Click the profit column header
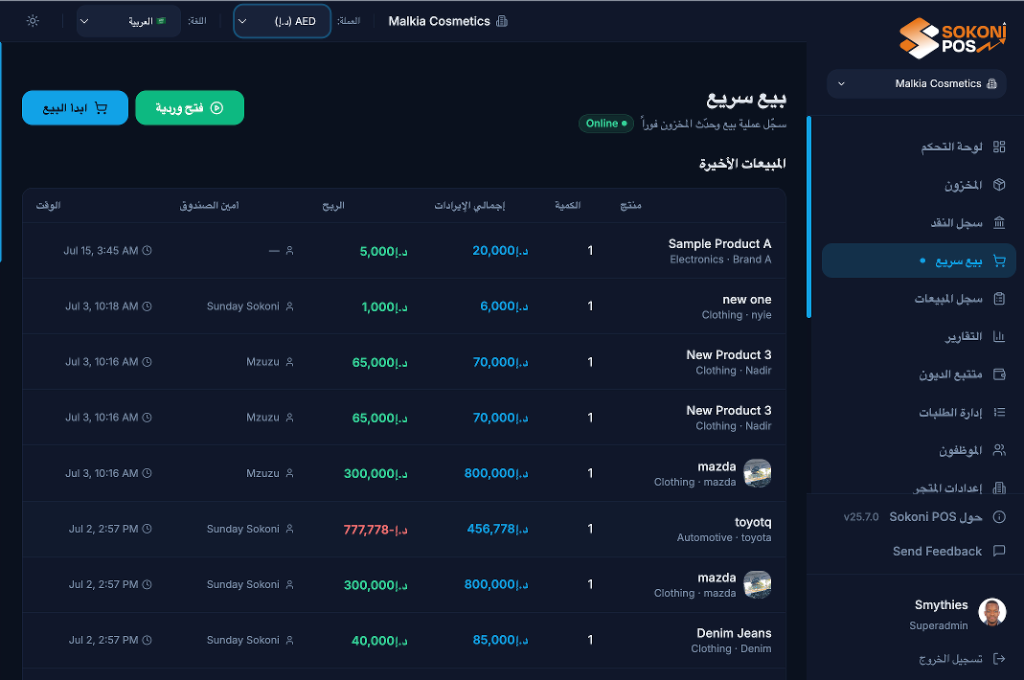The height and width of the screenshot is (680, 1024). 333,205
